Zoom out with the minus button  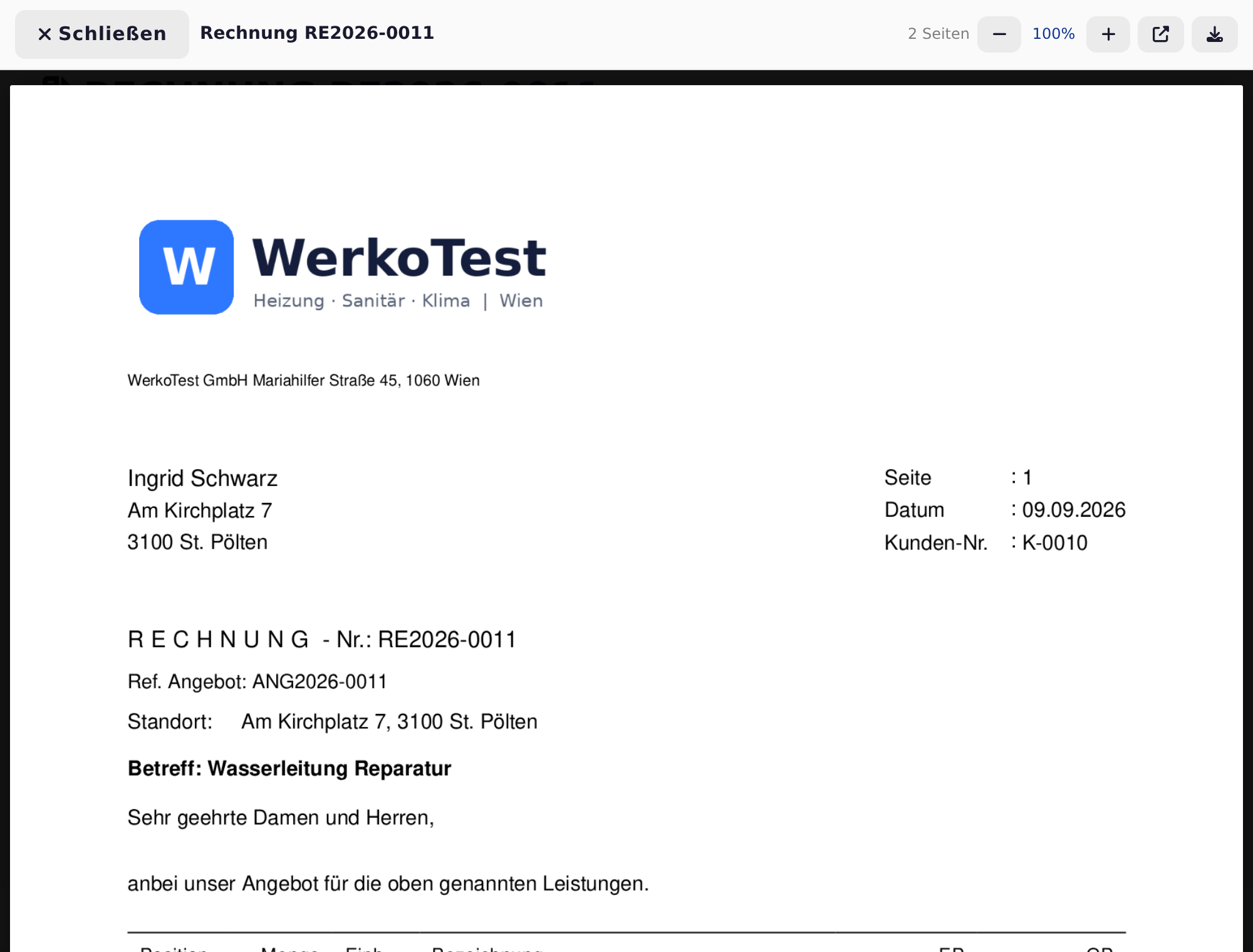click(999, 34)
